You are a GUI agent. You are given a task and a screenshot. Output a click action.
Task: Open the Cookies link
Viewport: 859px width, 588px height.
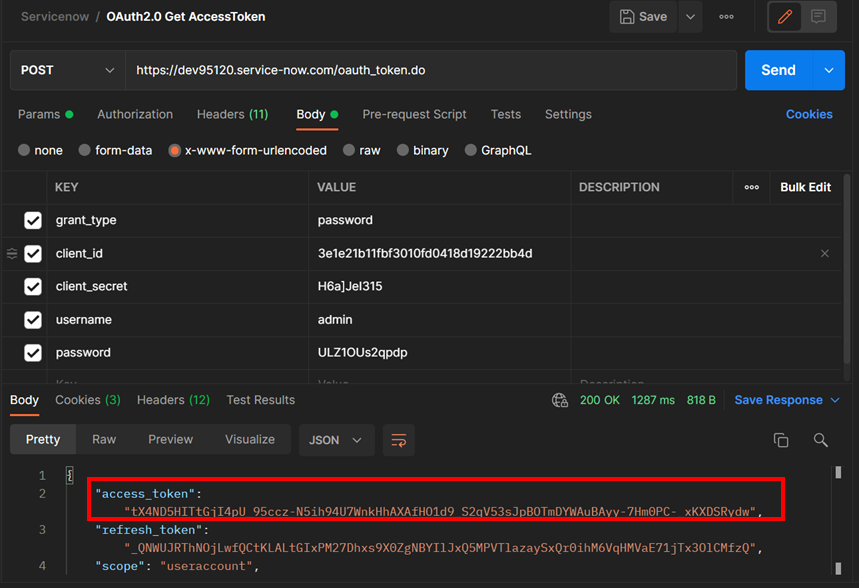(x=808, y=114)
